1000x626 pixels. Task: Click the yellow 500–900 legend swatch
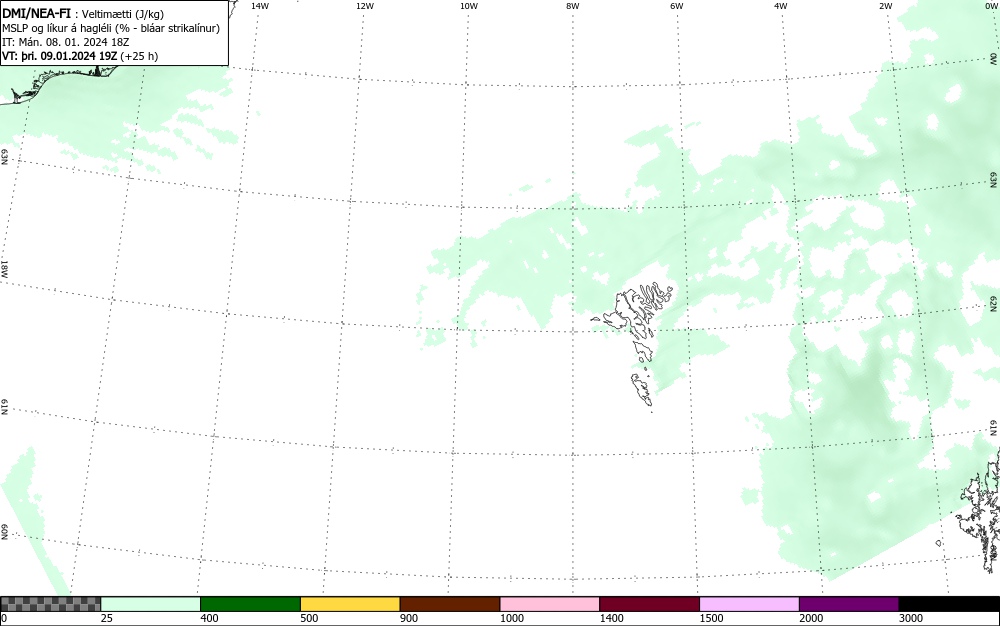(350, 604)
